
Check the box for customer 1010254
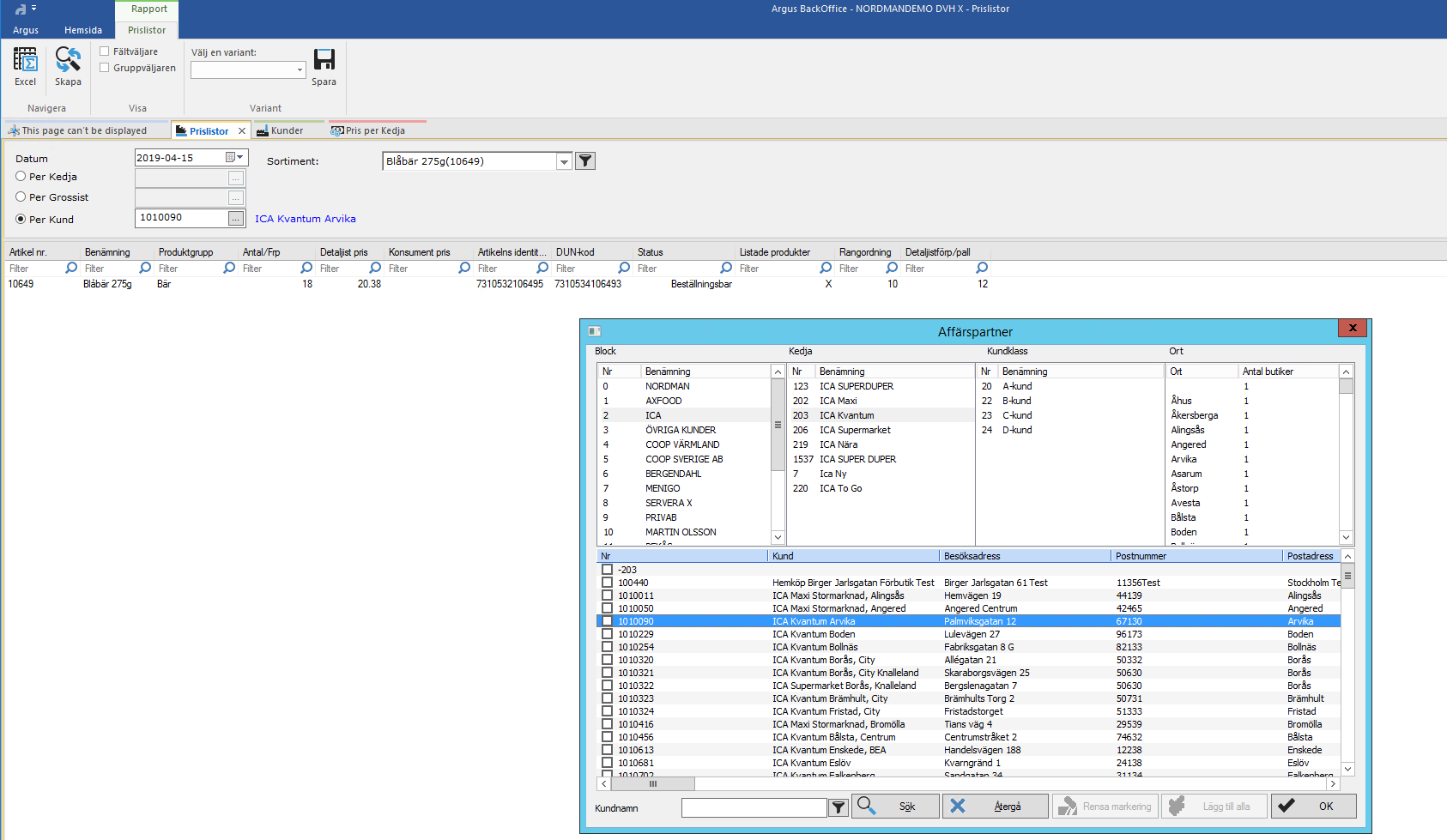608,647
